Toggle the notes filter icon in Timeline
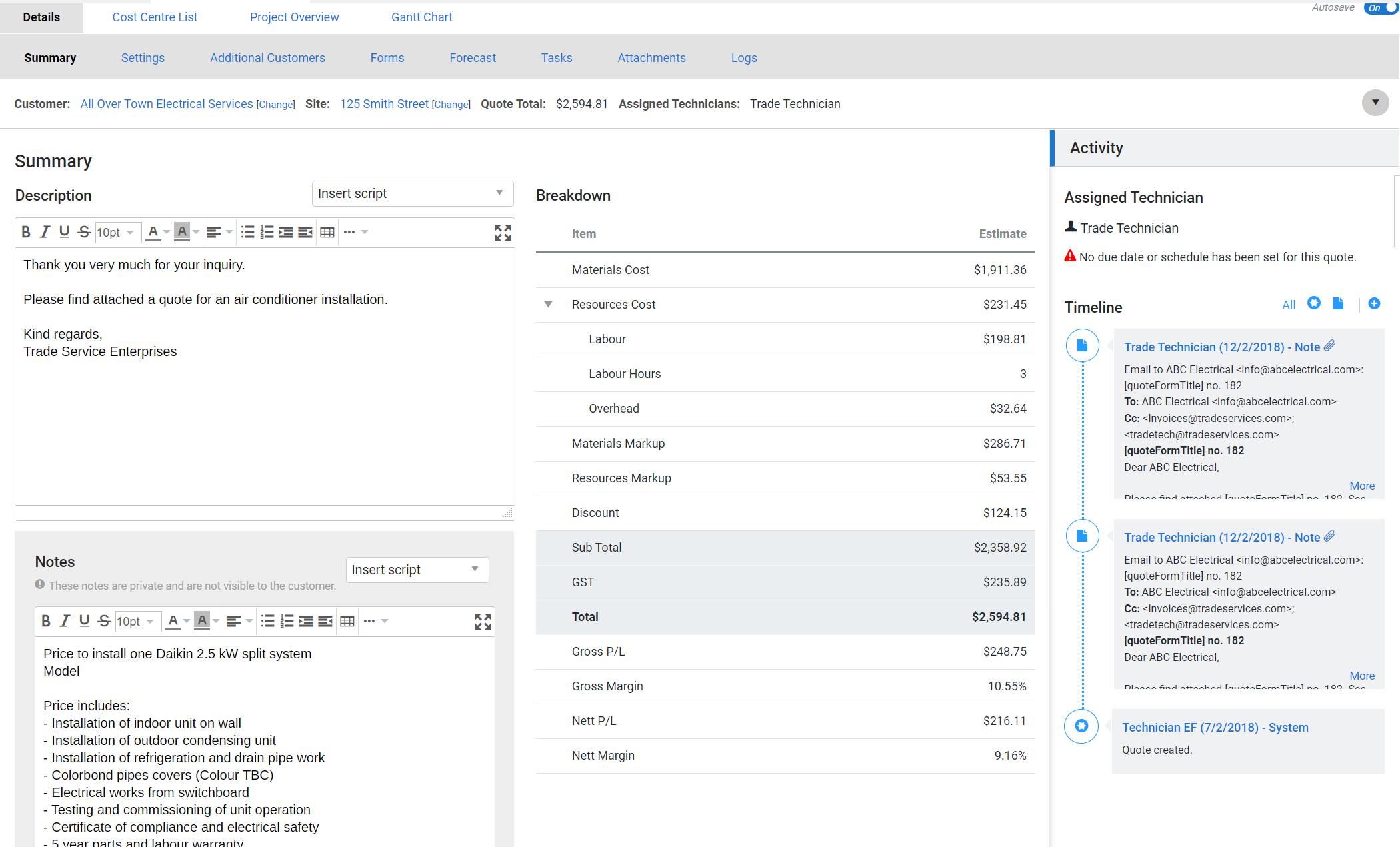The height and width of the screenshot is (847, 1400). [x=1338, y=303]
